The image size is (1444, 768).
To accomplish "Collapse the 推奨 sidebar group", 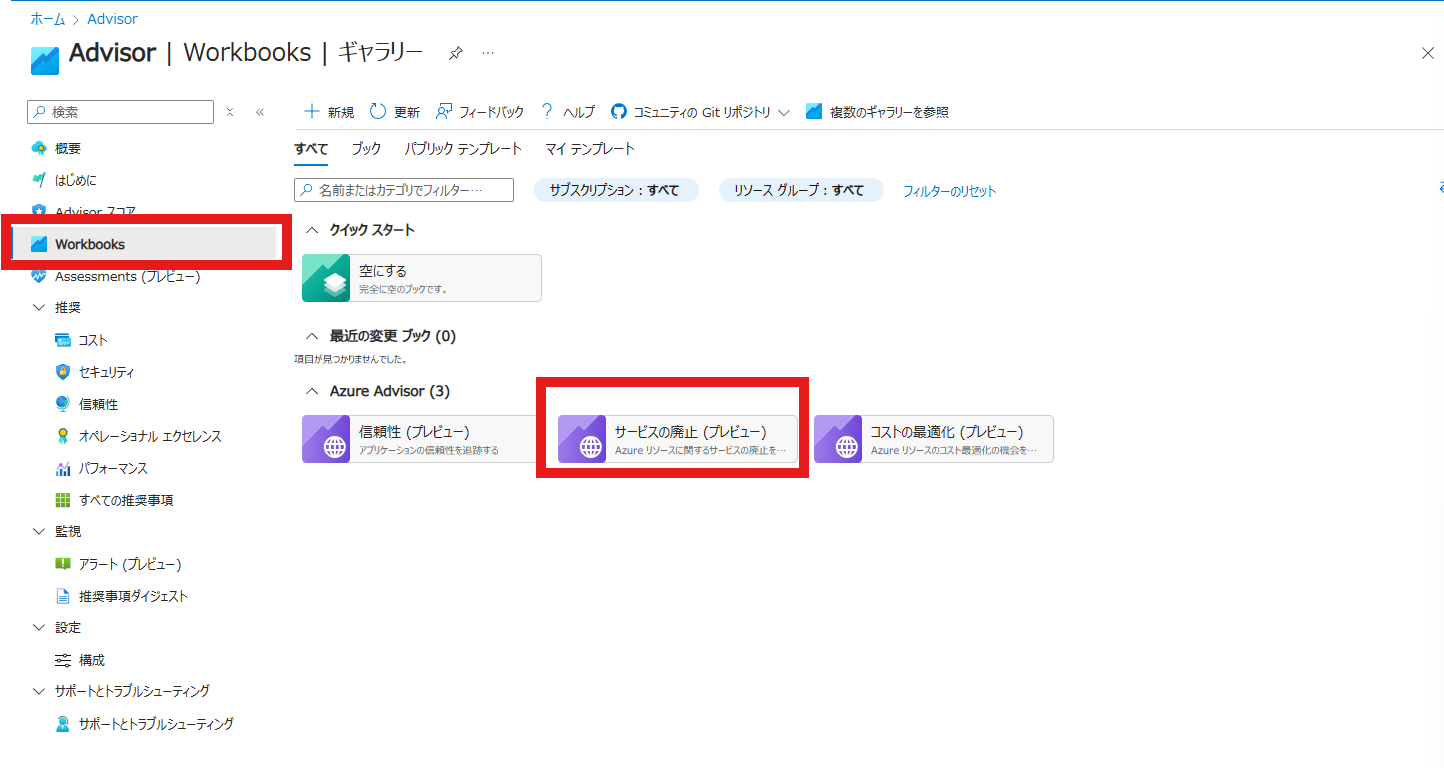I will tap(39, 308).
